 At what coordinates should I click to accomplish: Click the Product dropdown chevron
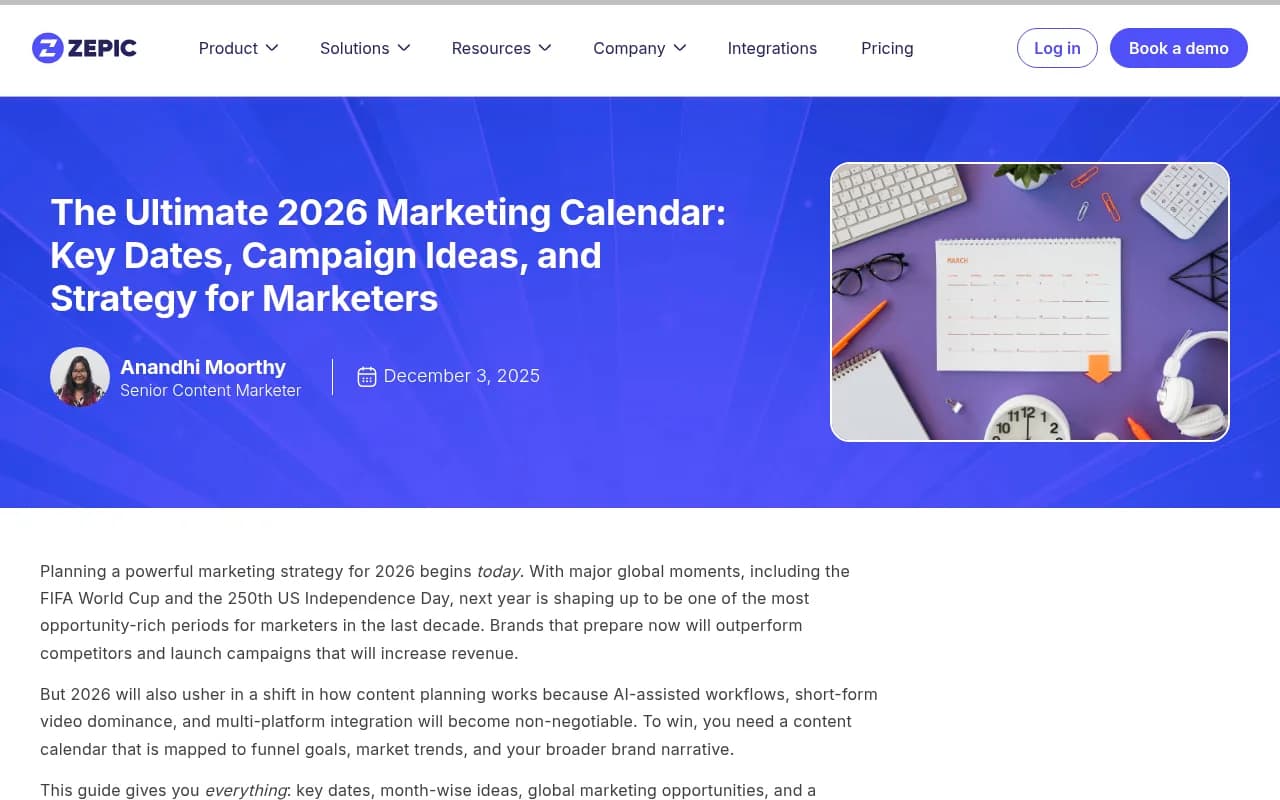pyautogui.click(x=271, y=47)
